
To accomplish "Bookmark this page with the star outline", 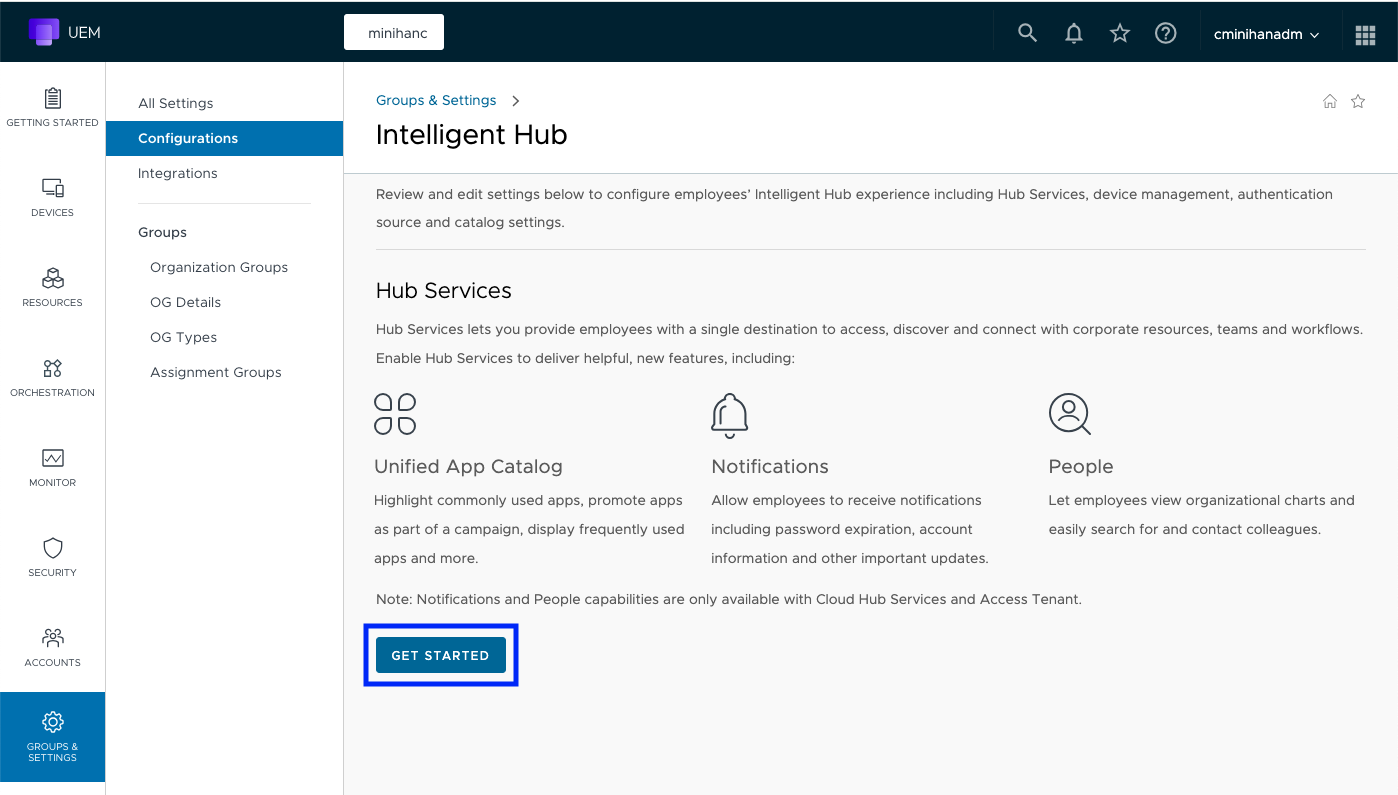I will [1358, 101].
